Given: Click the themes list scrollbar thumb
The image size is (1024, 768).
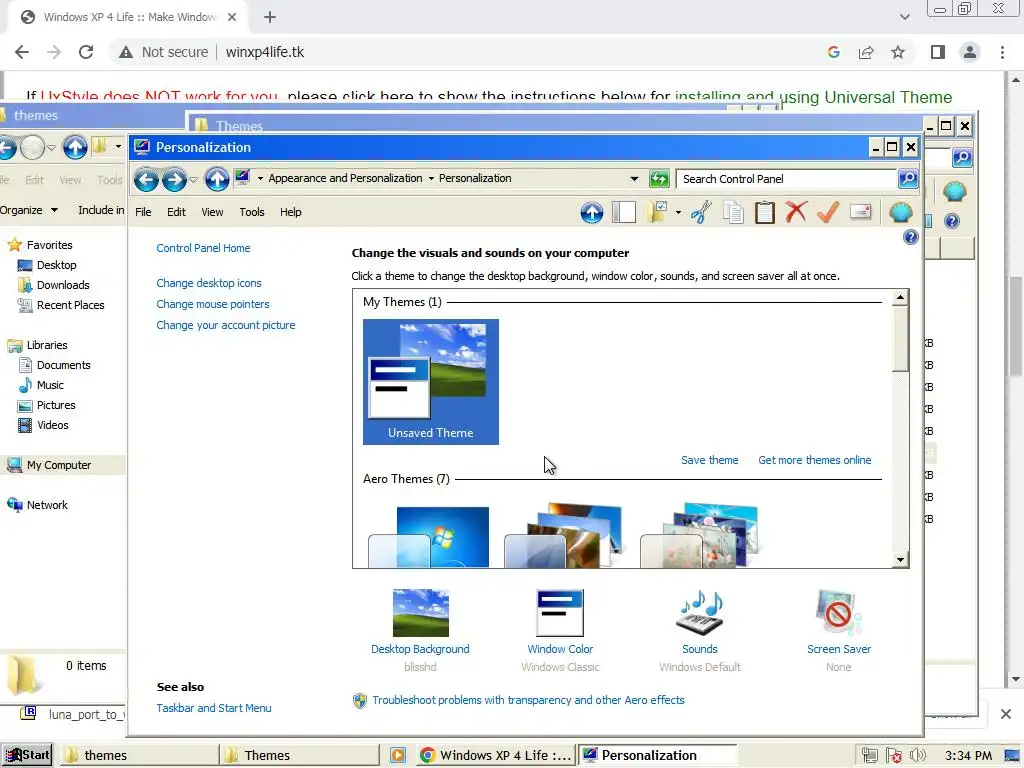Looking at the screenshot, I should 901,338.
